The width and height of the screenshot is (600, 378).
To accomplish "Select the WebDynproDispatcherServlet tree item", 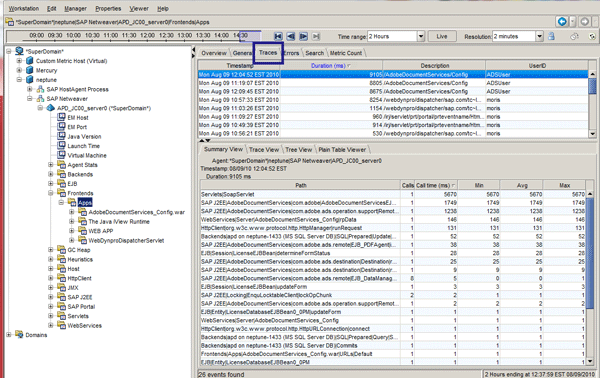I will (x=126, y=241).
